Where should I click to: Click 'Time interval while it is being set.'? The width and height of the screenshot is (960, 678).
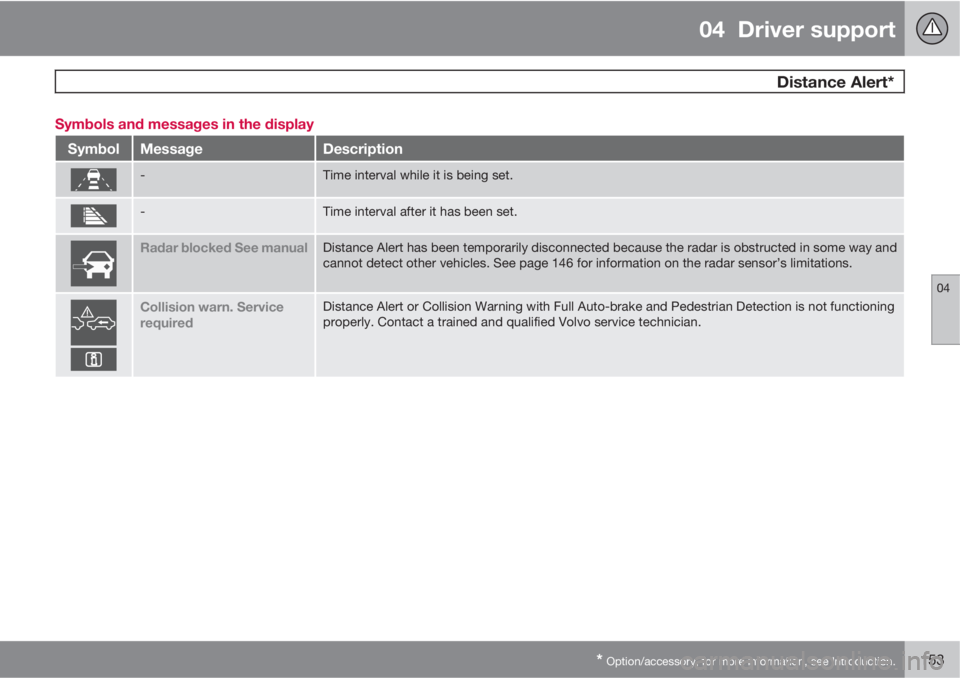(418, 175)
